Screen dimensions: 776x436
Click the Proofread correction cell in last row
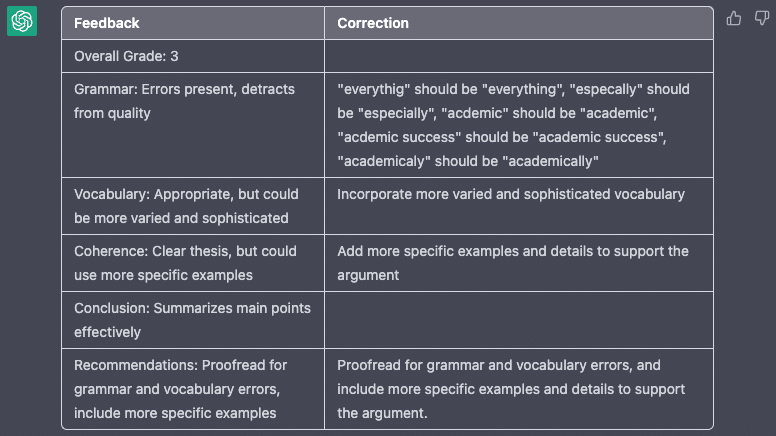511,389
